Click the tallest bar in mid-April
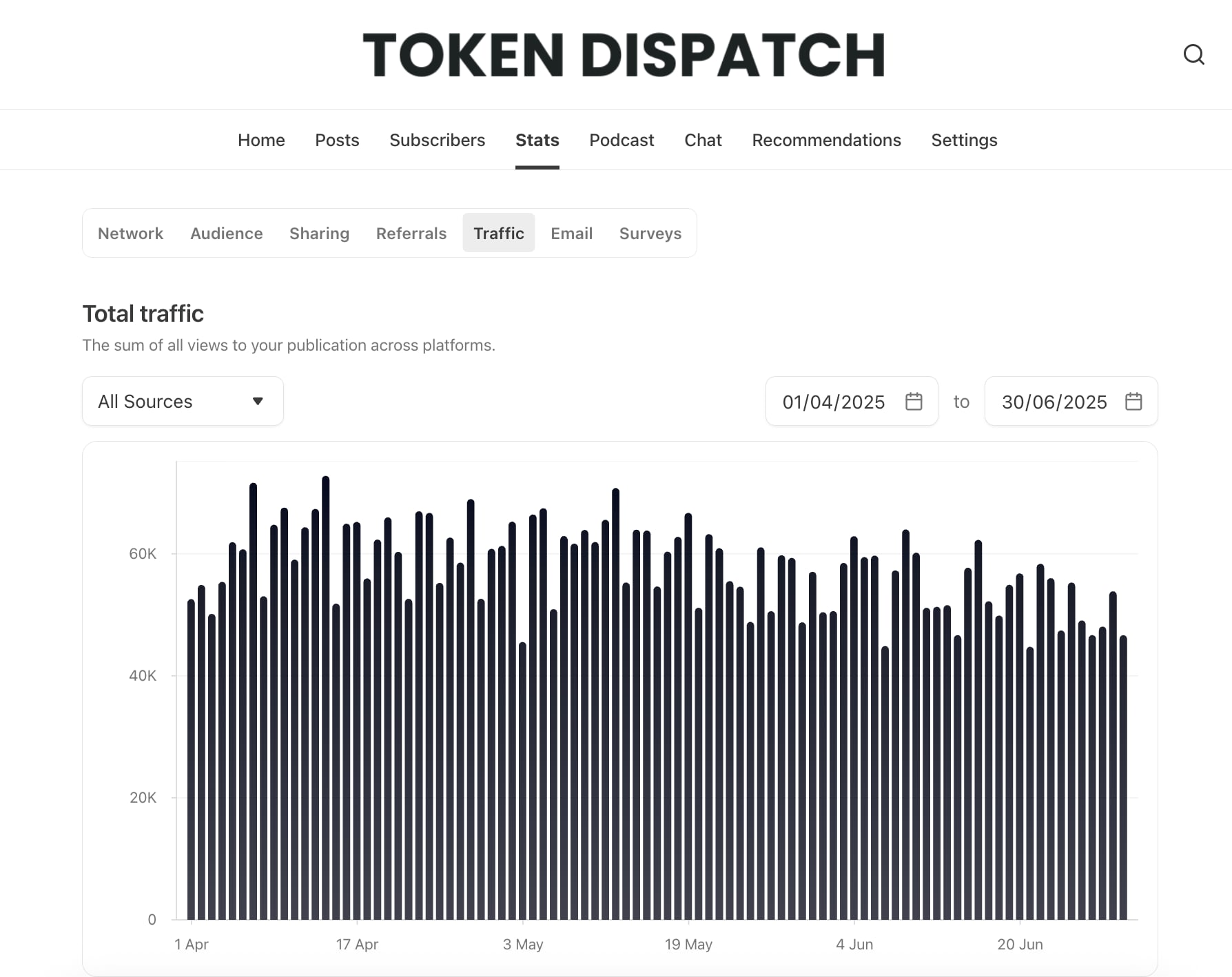The height and width of the screenshot is (977, 1232). 326,697
